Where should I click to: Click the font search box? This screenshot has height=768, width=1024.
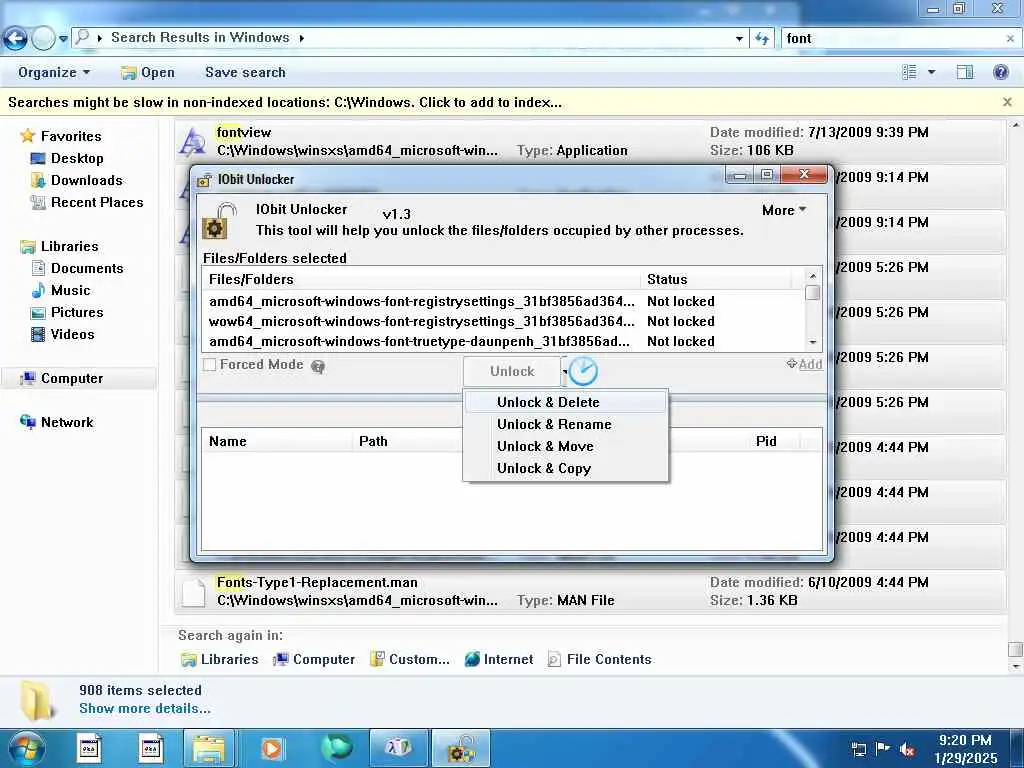(891, 39)
